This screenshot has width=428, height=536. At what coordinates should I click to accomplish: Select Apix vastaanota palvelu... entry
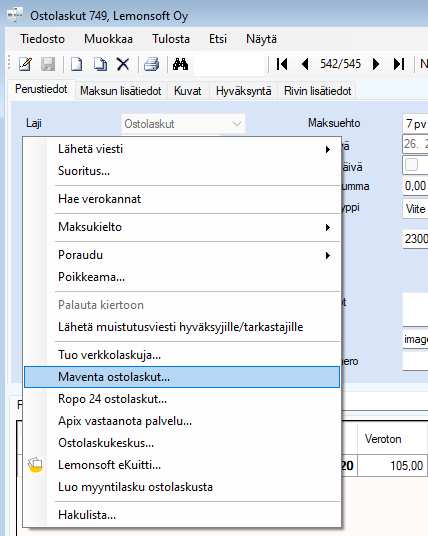coord(182,421)
